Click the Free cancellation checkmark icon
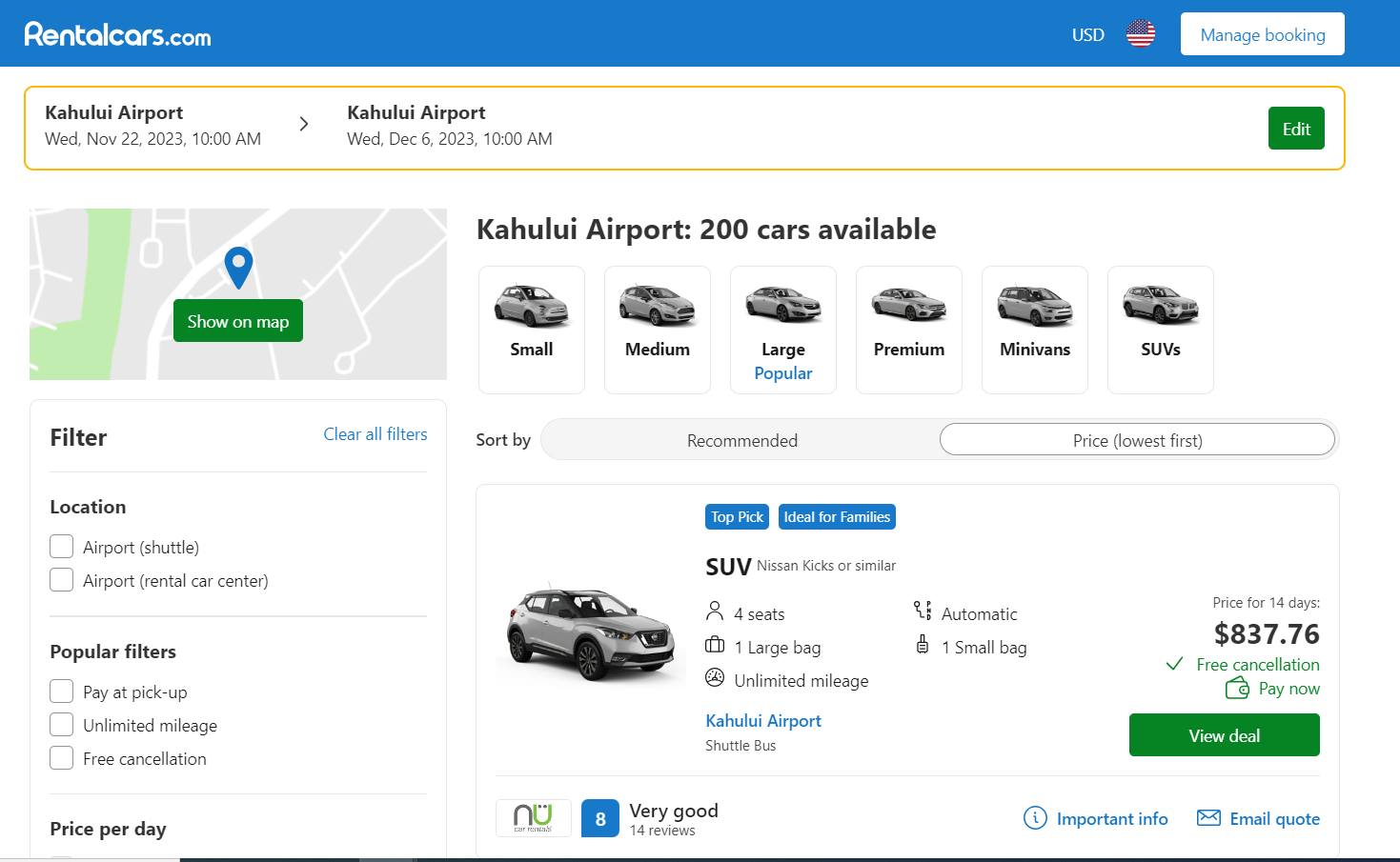The width and height of the screenshot is (1400, 862). [x=1175, y=664]
